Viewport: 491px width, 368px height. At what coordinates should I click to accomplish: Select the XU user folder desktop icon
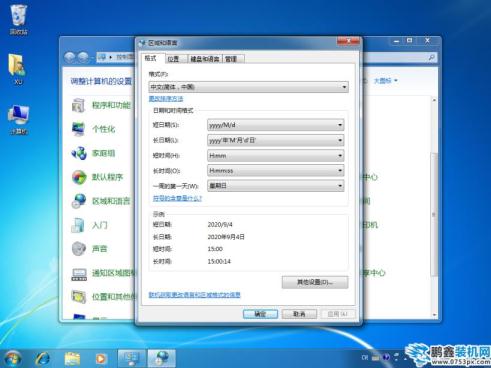pyautogui.click(x=18, y=69)
